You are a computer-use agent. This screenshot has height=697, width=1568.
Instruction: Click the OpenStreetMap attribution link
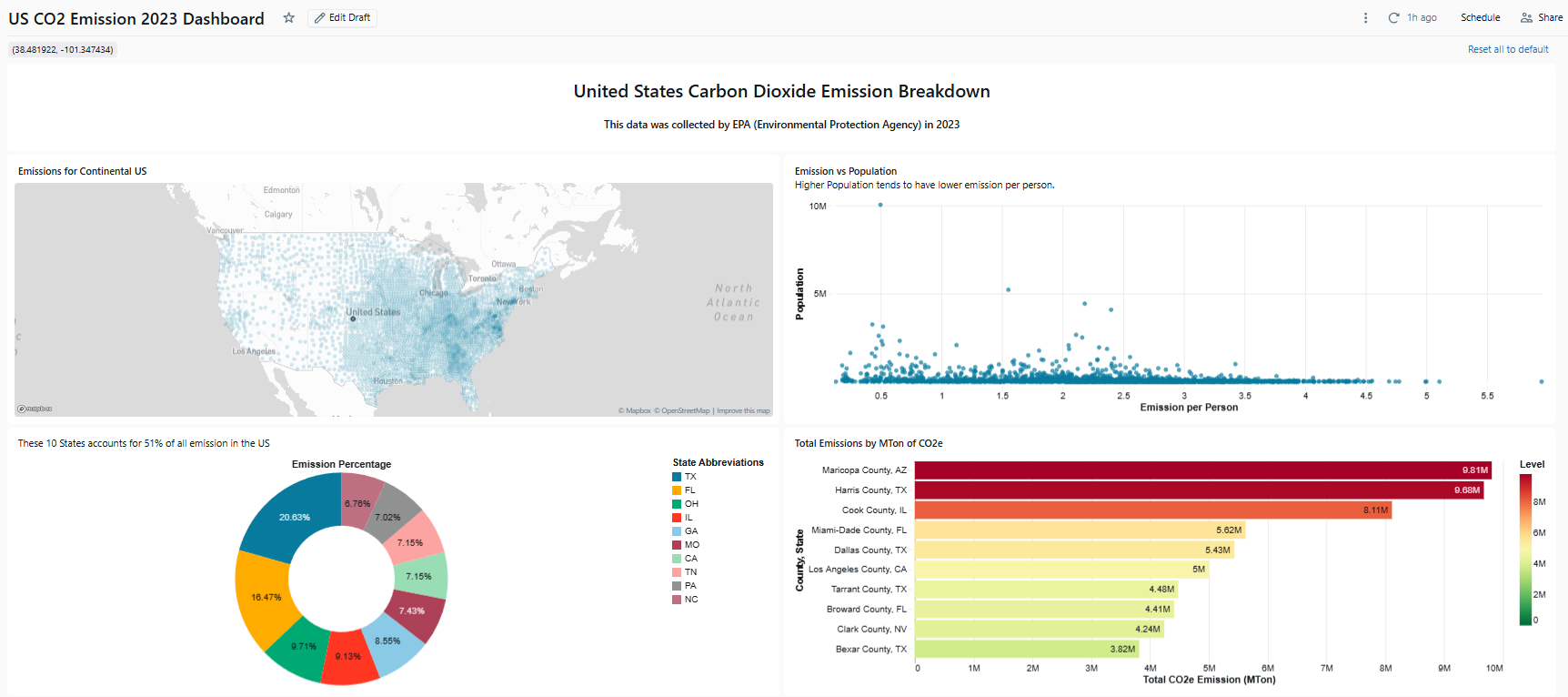(x=684, y=411)
